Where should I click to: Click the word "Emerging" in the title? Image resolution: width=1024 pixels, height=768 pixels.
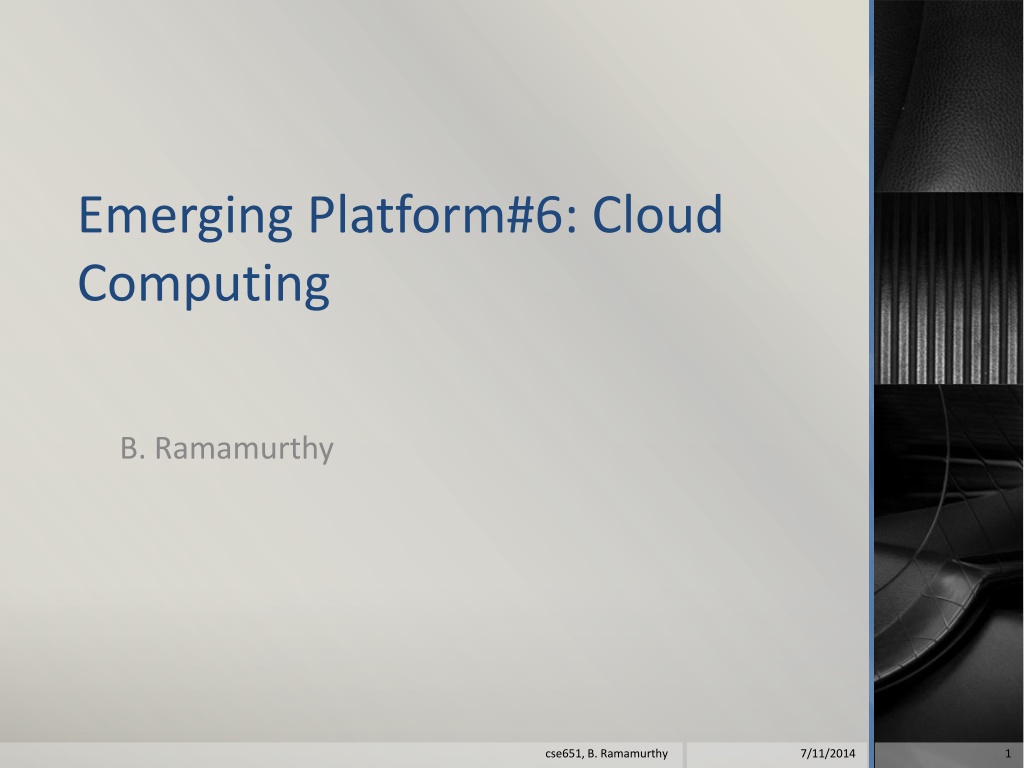tap(185, 218)
